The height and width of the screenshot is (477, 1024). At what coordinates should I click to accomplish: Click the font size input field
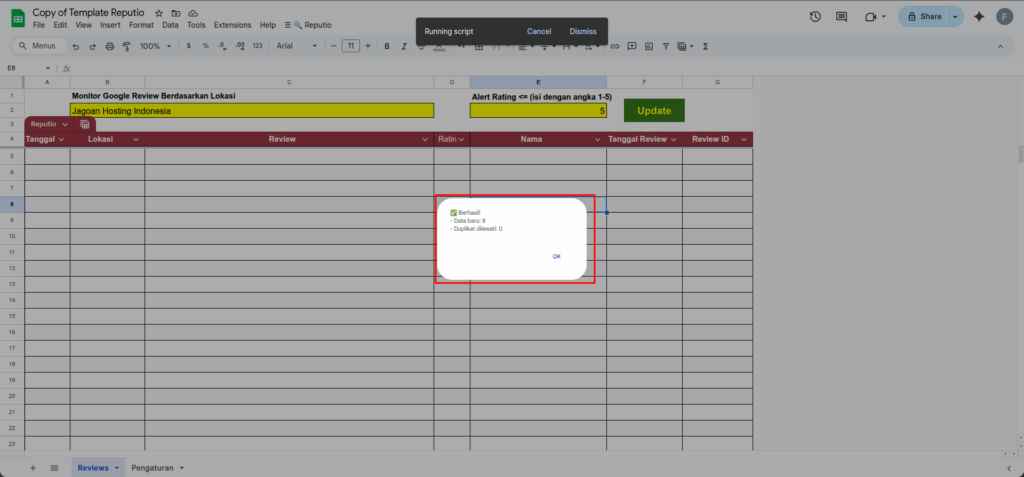tap(350, 46)
